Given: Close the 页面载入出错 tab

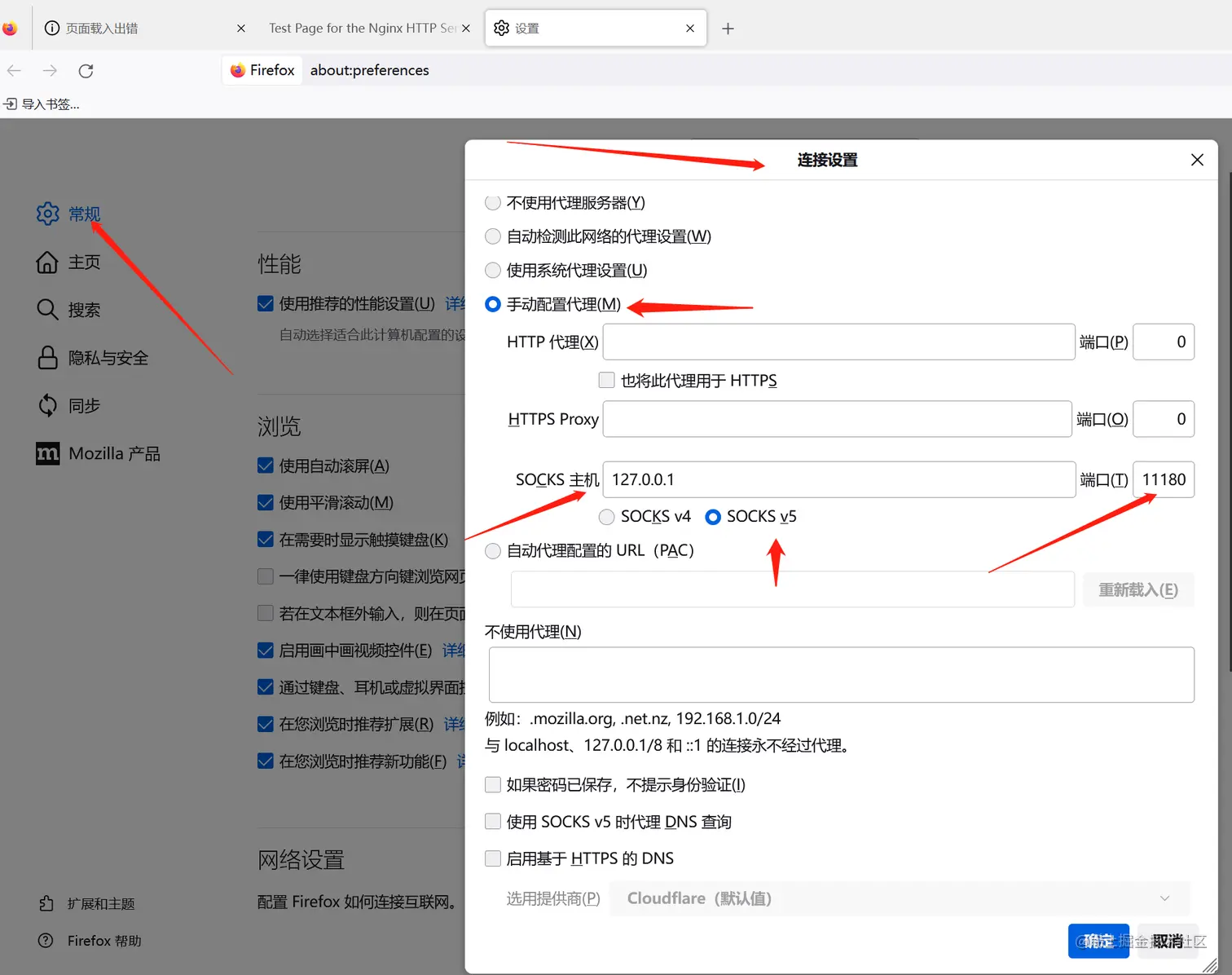Looking at the screenshot, I should (241, 29).
